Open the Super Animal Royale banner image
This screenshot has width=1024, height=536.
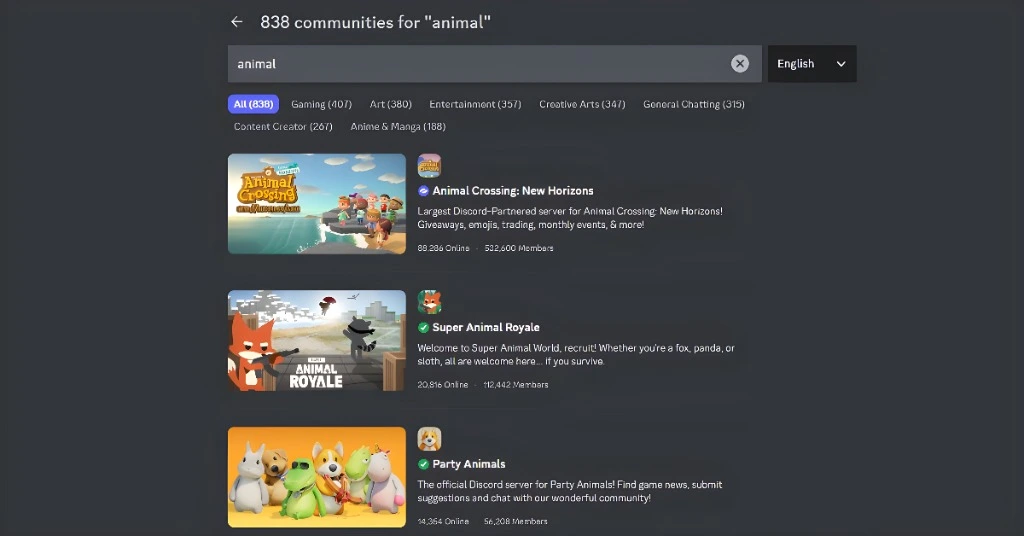click(317, 340)
